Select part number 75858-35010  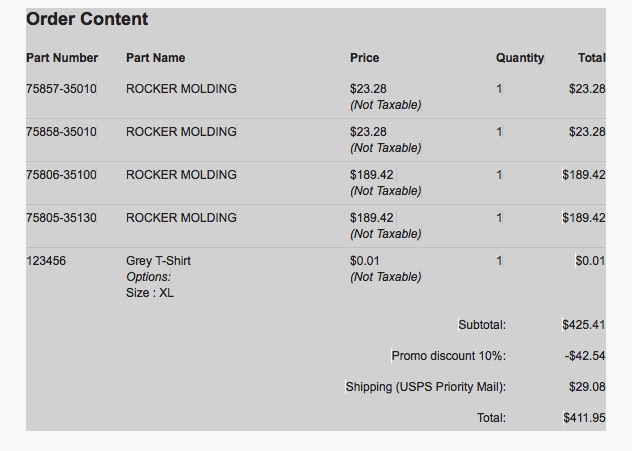pos(61,132)
